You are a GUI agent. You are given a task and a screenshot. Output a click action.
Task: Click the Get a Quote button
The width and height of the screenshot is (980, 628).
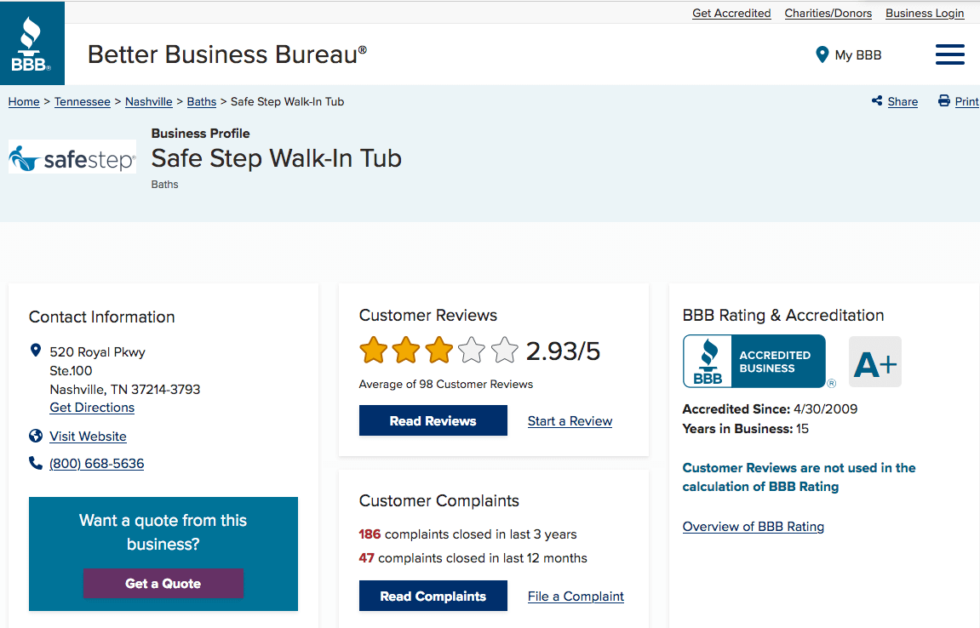pyautogui.click(x=163, y=583)
